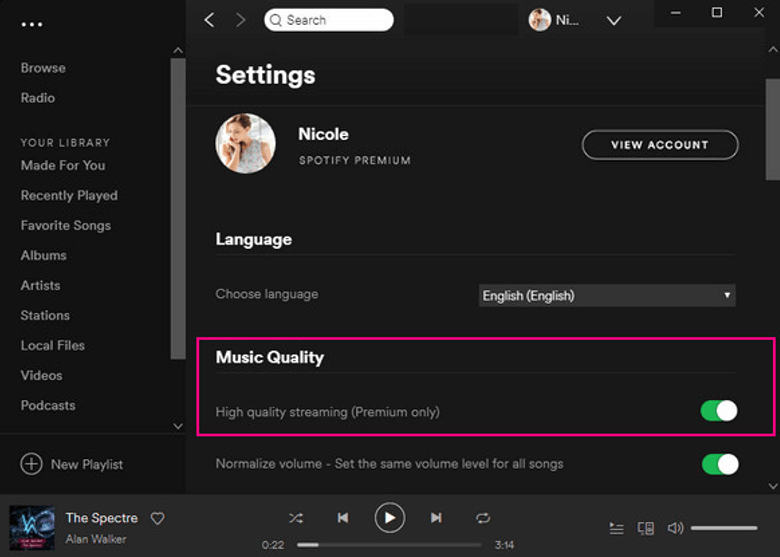This screenshot has width=780, height=557.
Task: Click sidebar scroll down arrow
Action: (178, 426)
